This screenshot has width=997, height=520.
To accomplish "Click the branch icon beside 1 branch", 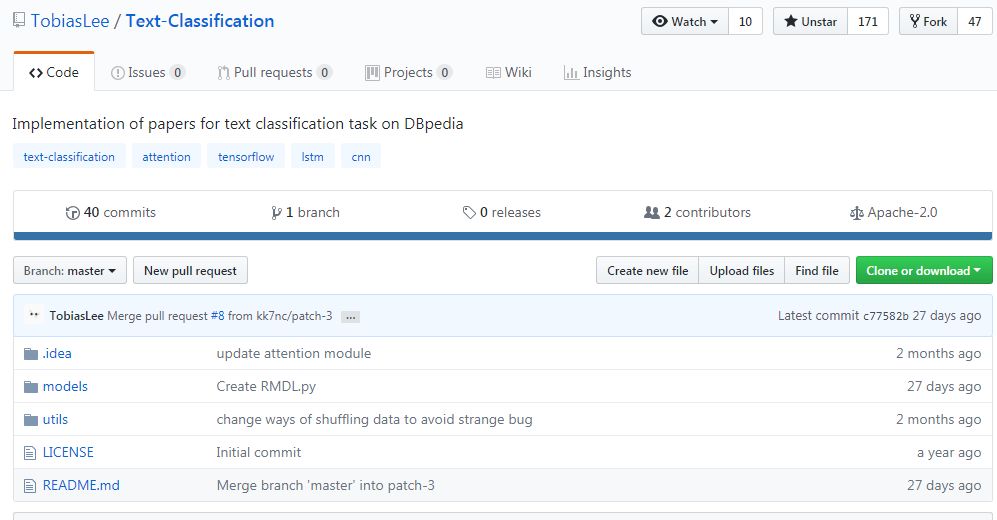I will click(x=276, y=213).
